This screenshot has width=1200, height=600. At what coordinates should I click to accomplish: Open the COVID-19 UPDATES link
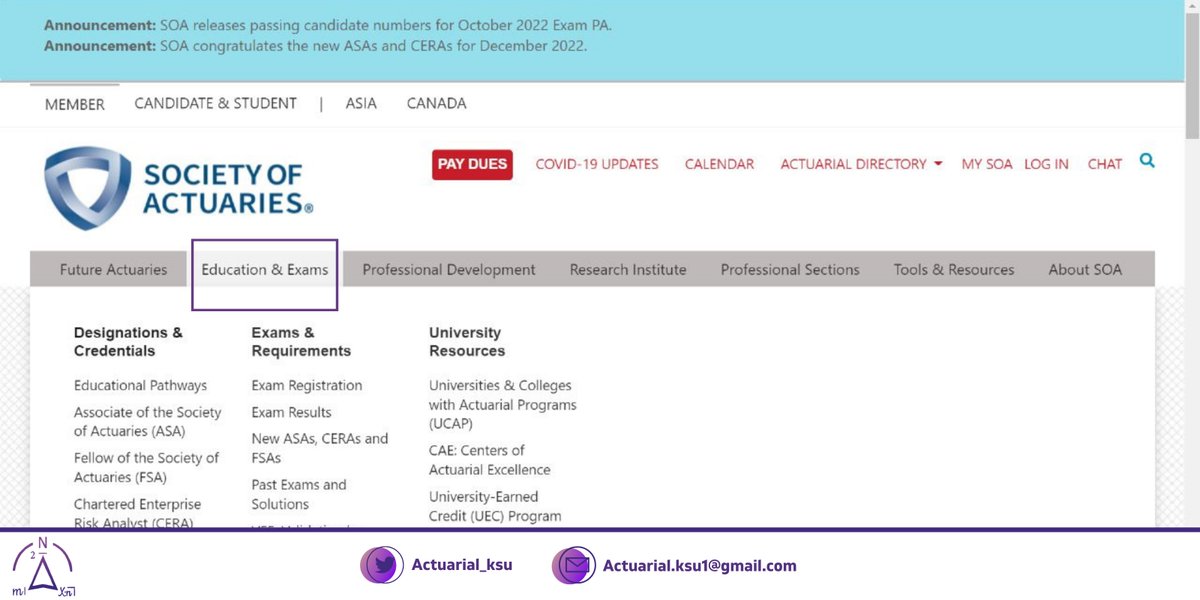[597, 164]
